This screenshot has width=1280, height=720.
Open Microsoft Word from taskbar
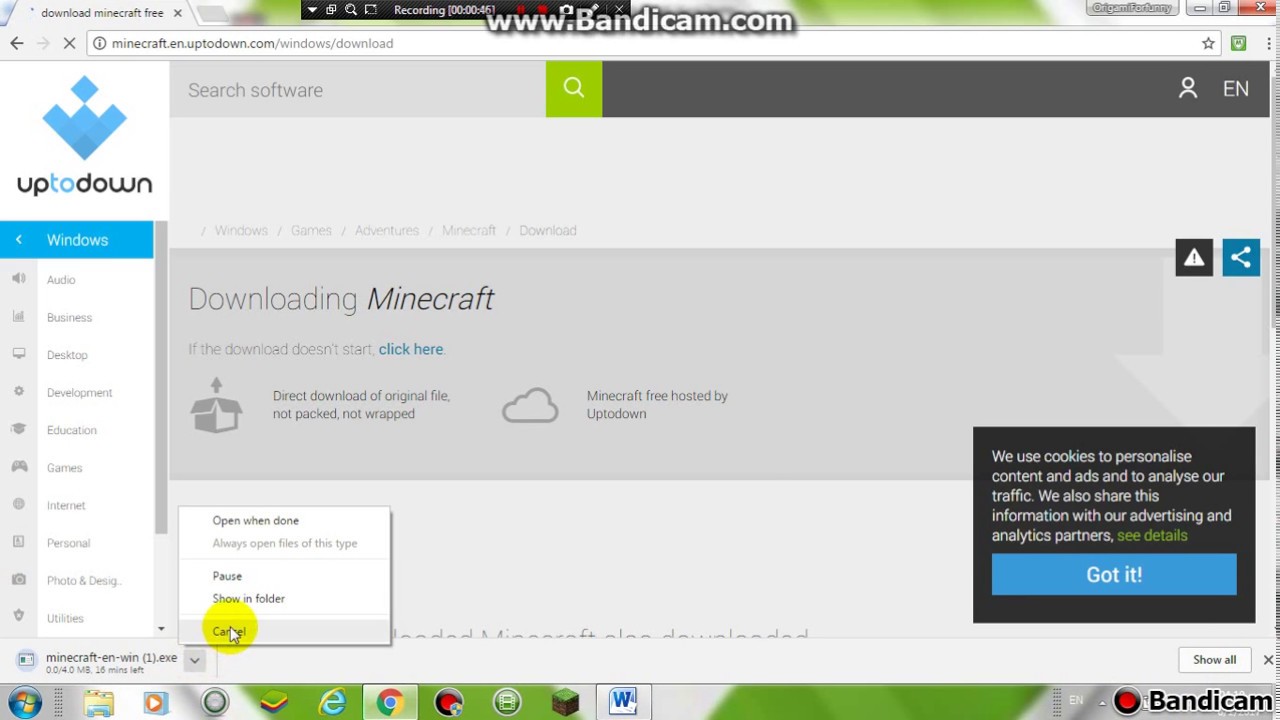click(x=623, y=702)
